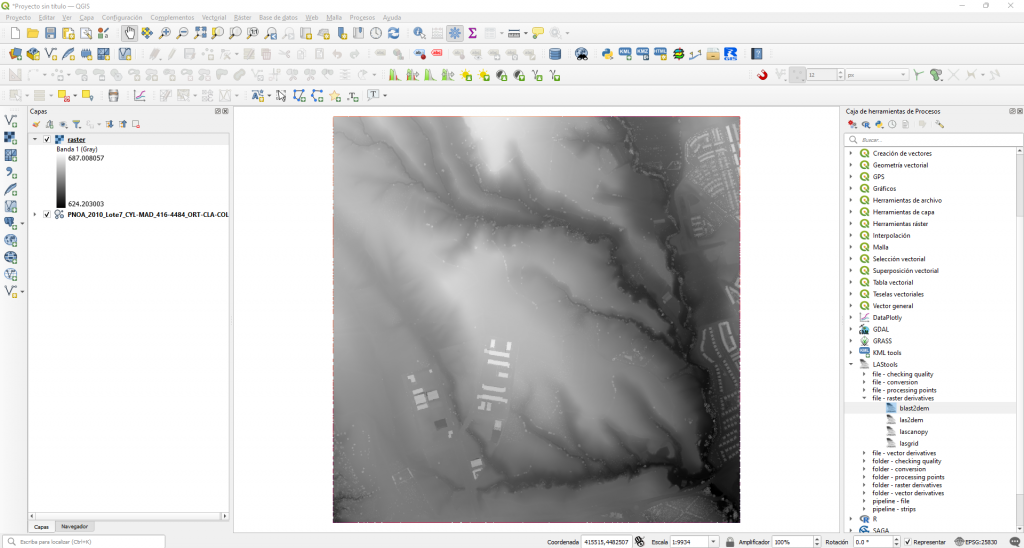Image resolution: width=1024 pixels, height=548 pixels.
Task: Click the Zoom In magnifier tool
Action: (165, 33)
